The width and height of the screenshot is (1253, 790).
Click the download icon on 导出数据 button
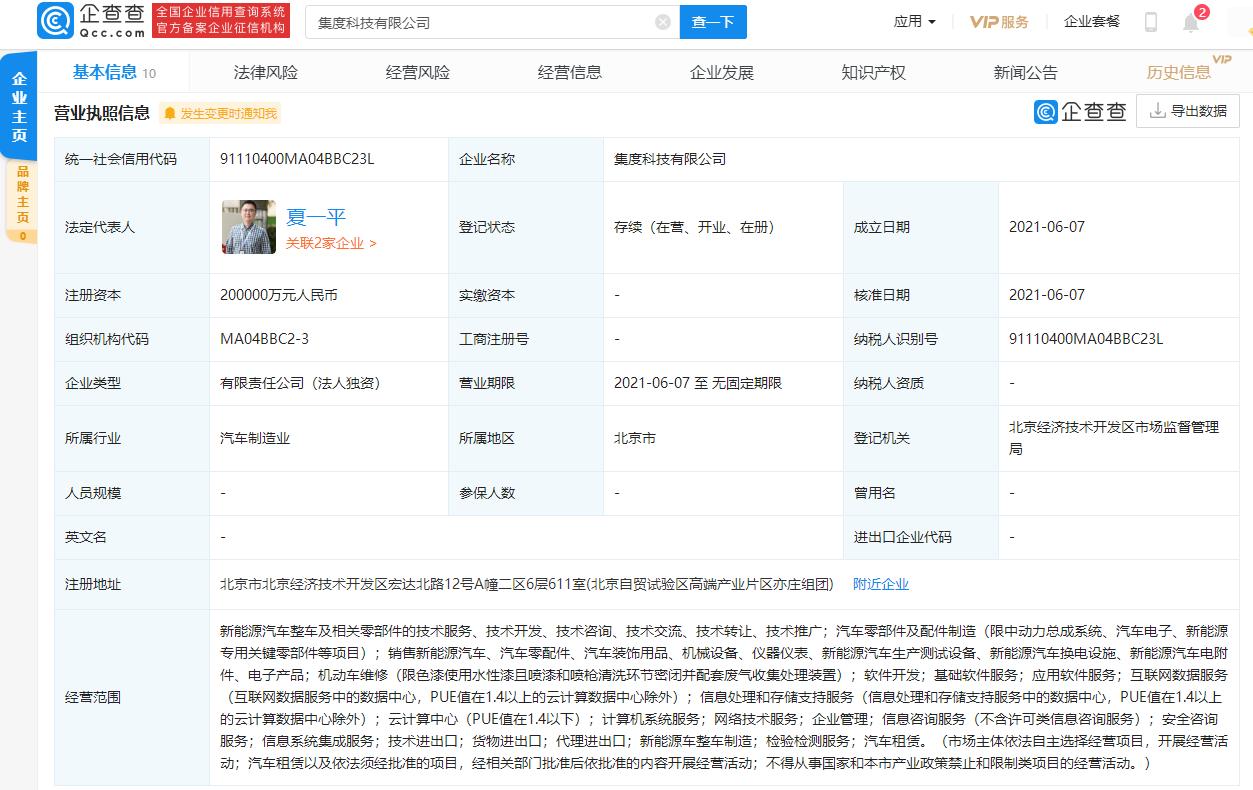click(x=1155, y=111)
